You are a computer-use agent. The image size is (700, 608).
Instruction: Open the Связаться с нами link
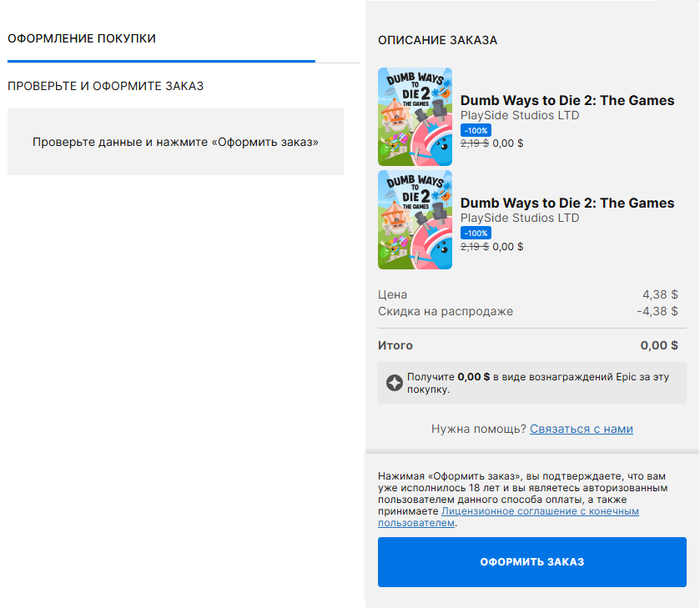click(x=581, y=429)
